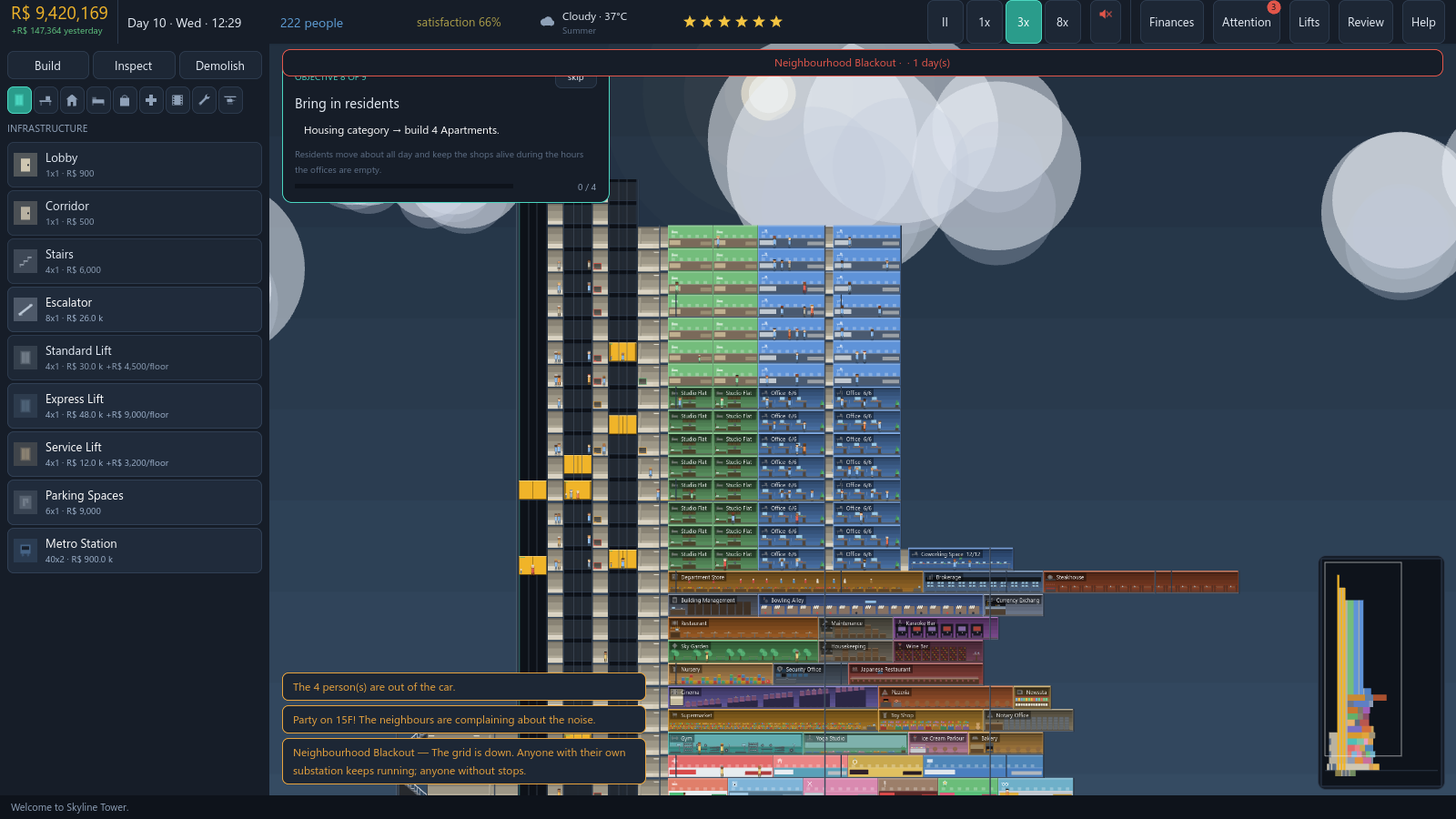
Task: Click the tower minimap overview
Action: pyautogui.click(x=1381, y=672)
